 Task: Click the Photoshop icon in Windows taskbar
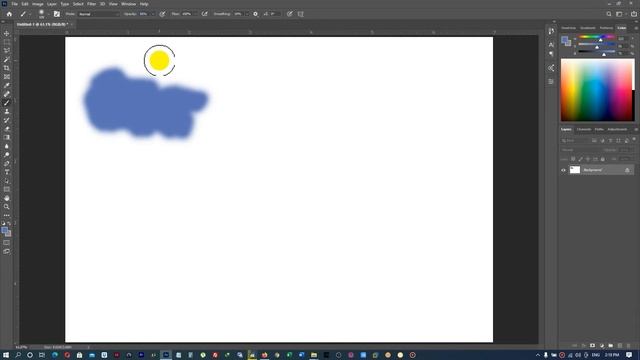(166, 355)
